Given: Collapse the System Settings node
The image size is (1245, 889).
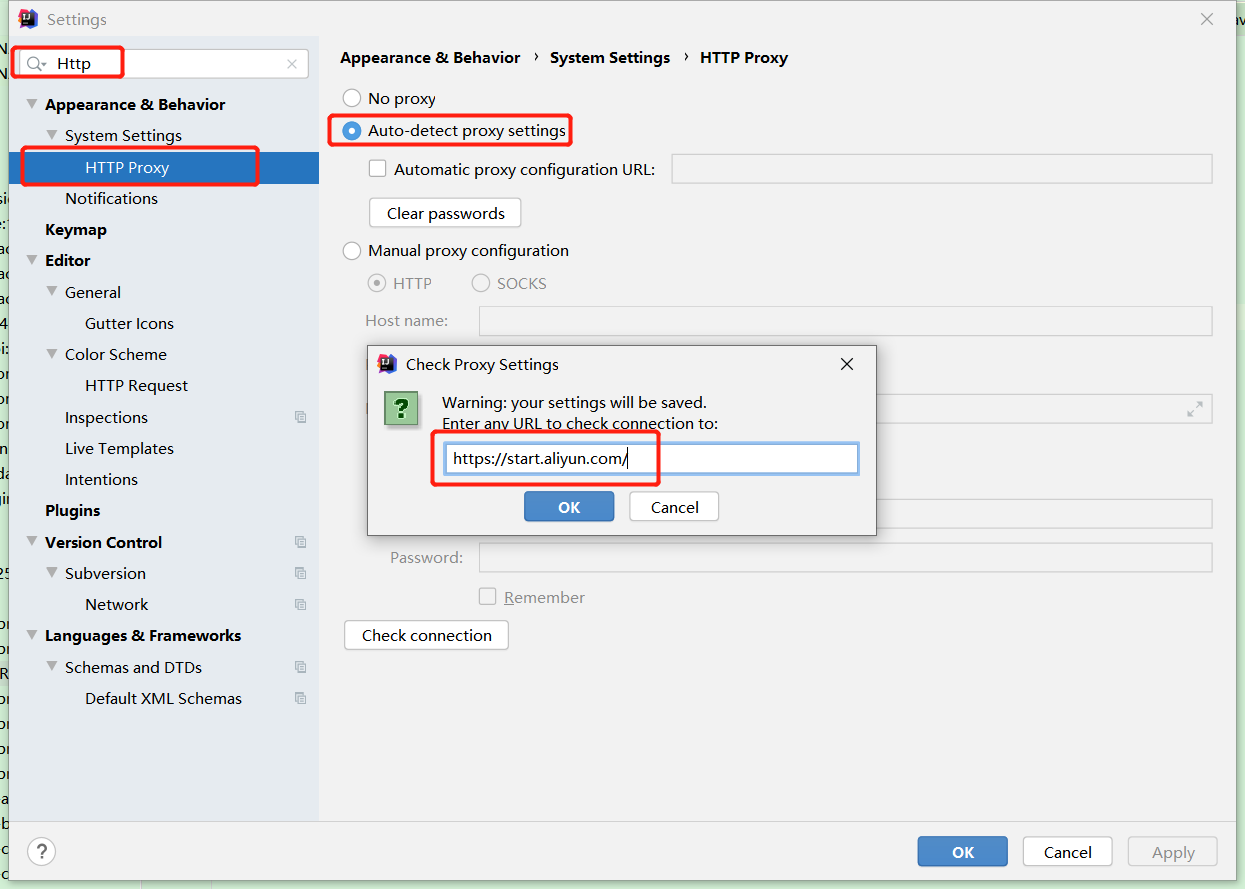Looking at the screenshot, I should tap(52, 135).
